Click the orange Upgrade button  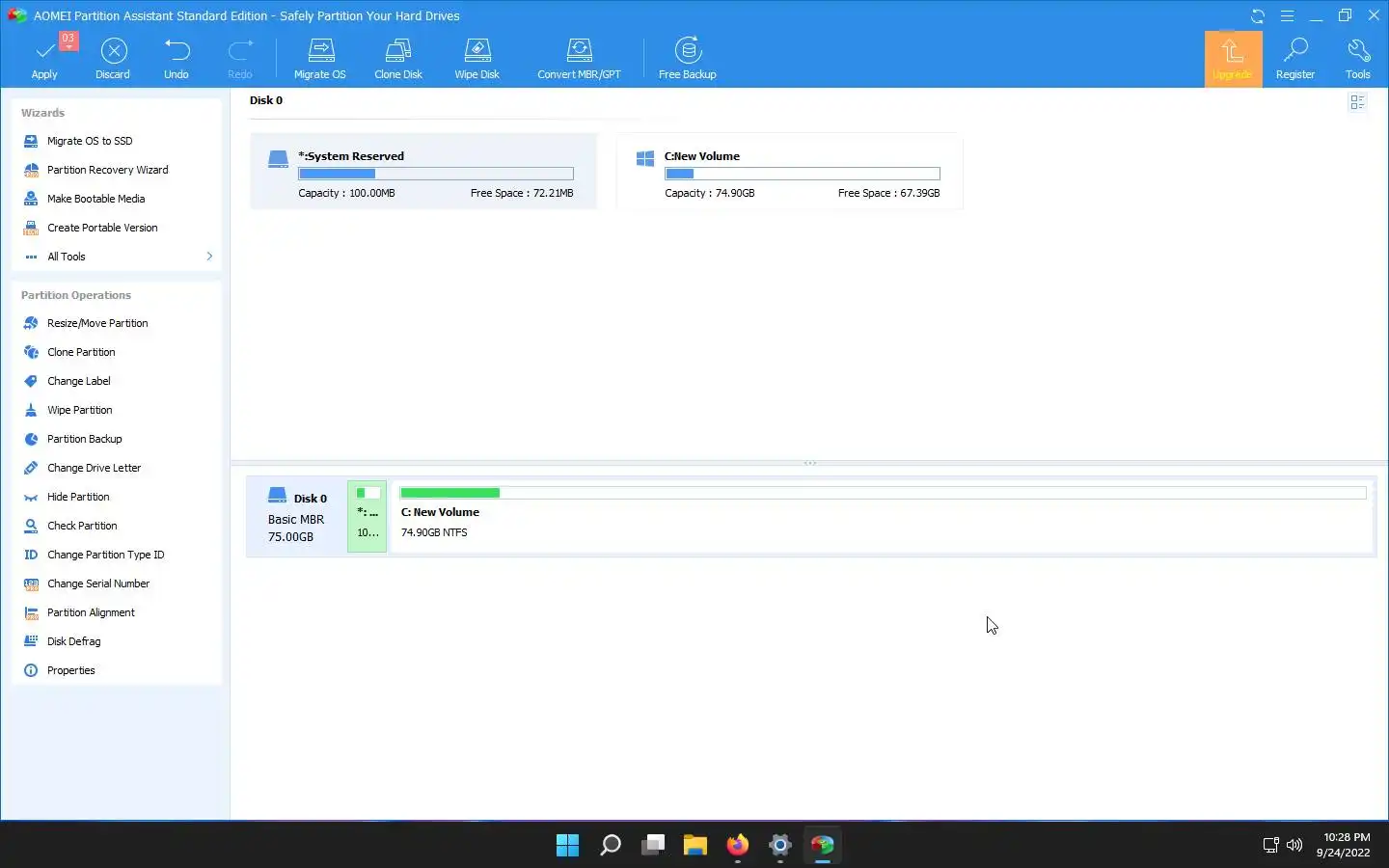click(1233, 59)
